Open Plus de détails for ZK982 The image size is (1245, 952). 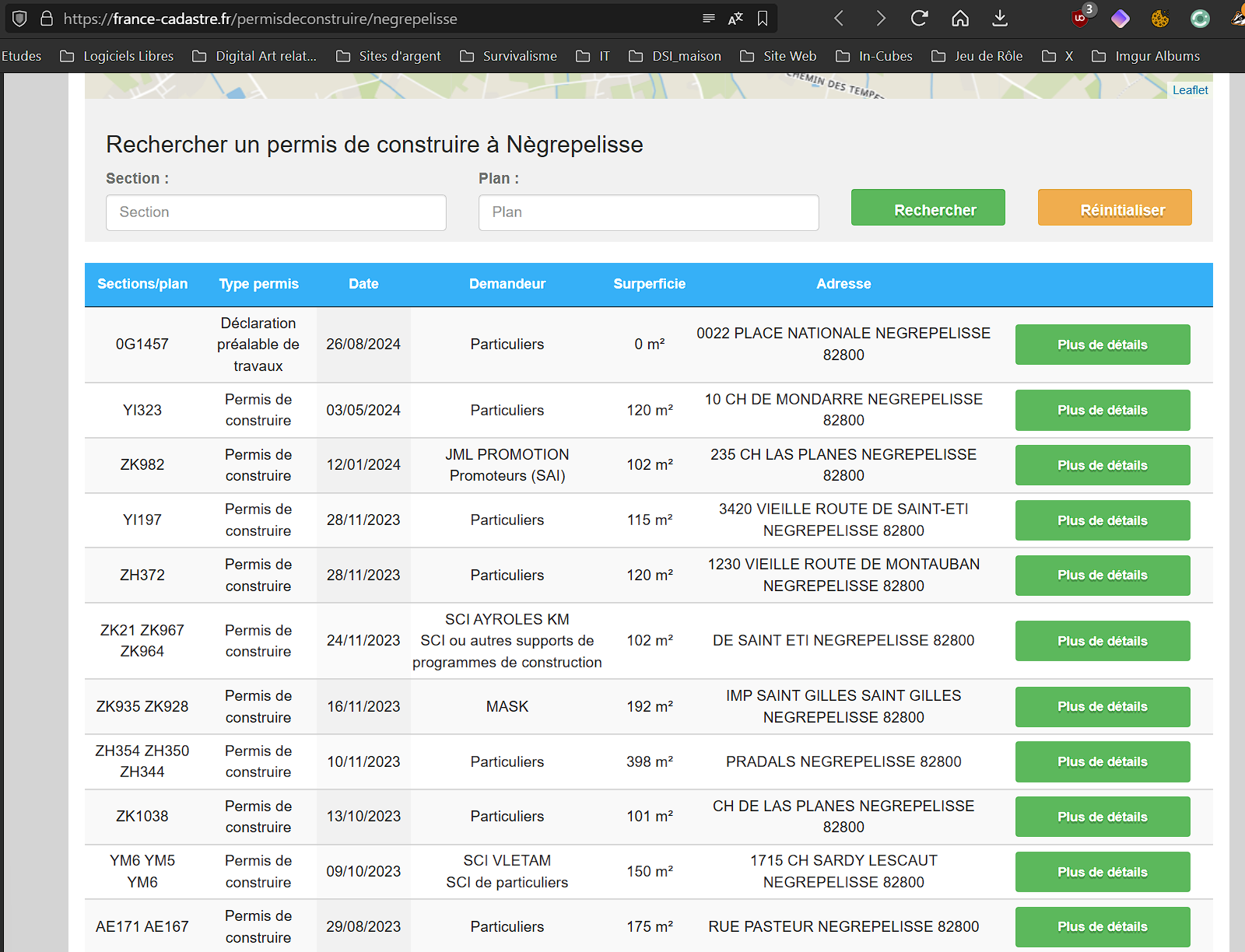click(x=1102, y=465)
